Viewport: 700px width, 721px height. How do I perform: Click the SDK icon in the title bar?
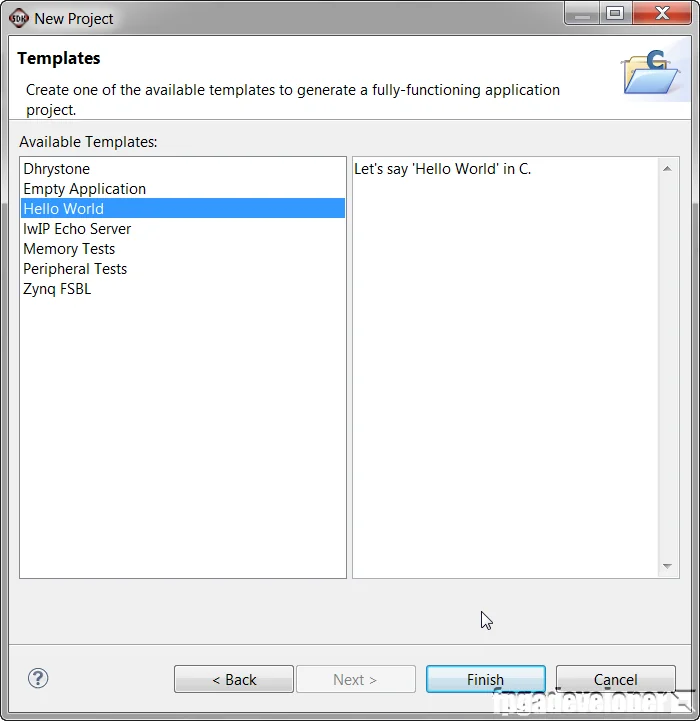click(19, 18)
